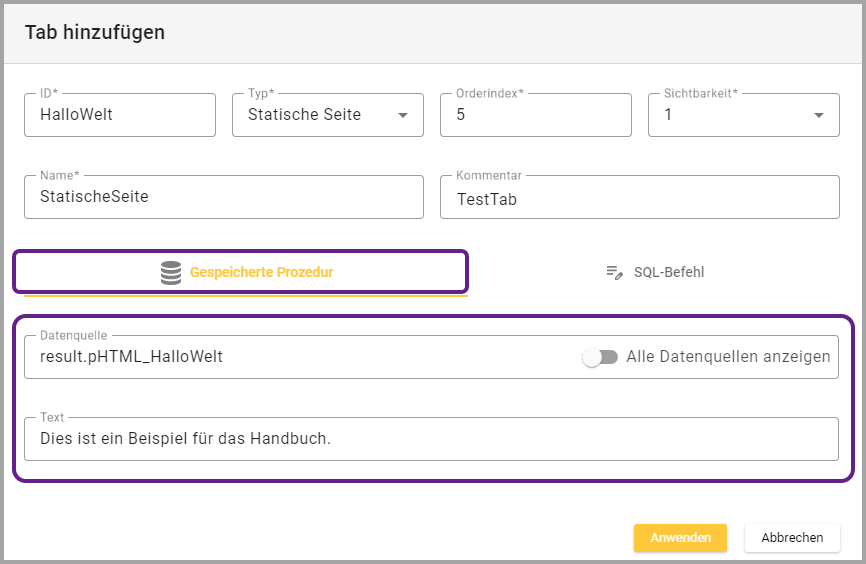Focus the ID field containing HalloWelt

(x=120, y=115)
